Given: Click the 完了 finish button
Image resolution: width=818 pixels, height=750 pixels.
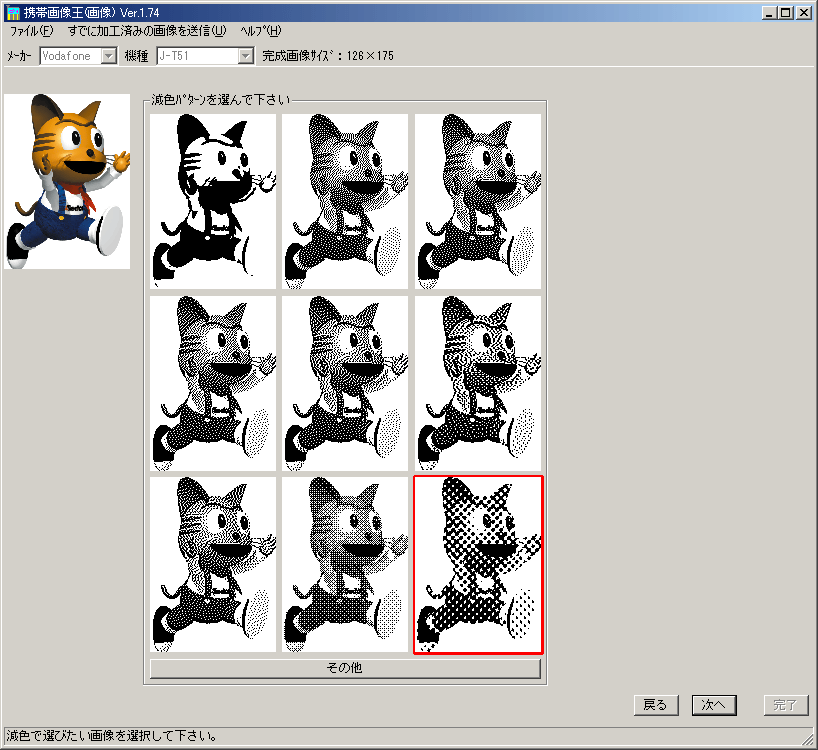Looking at the screenshot, I should tap(786, 705).
